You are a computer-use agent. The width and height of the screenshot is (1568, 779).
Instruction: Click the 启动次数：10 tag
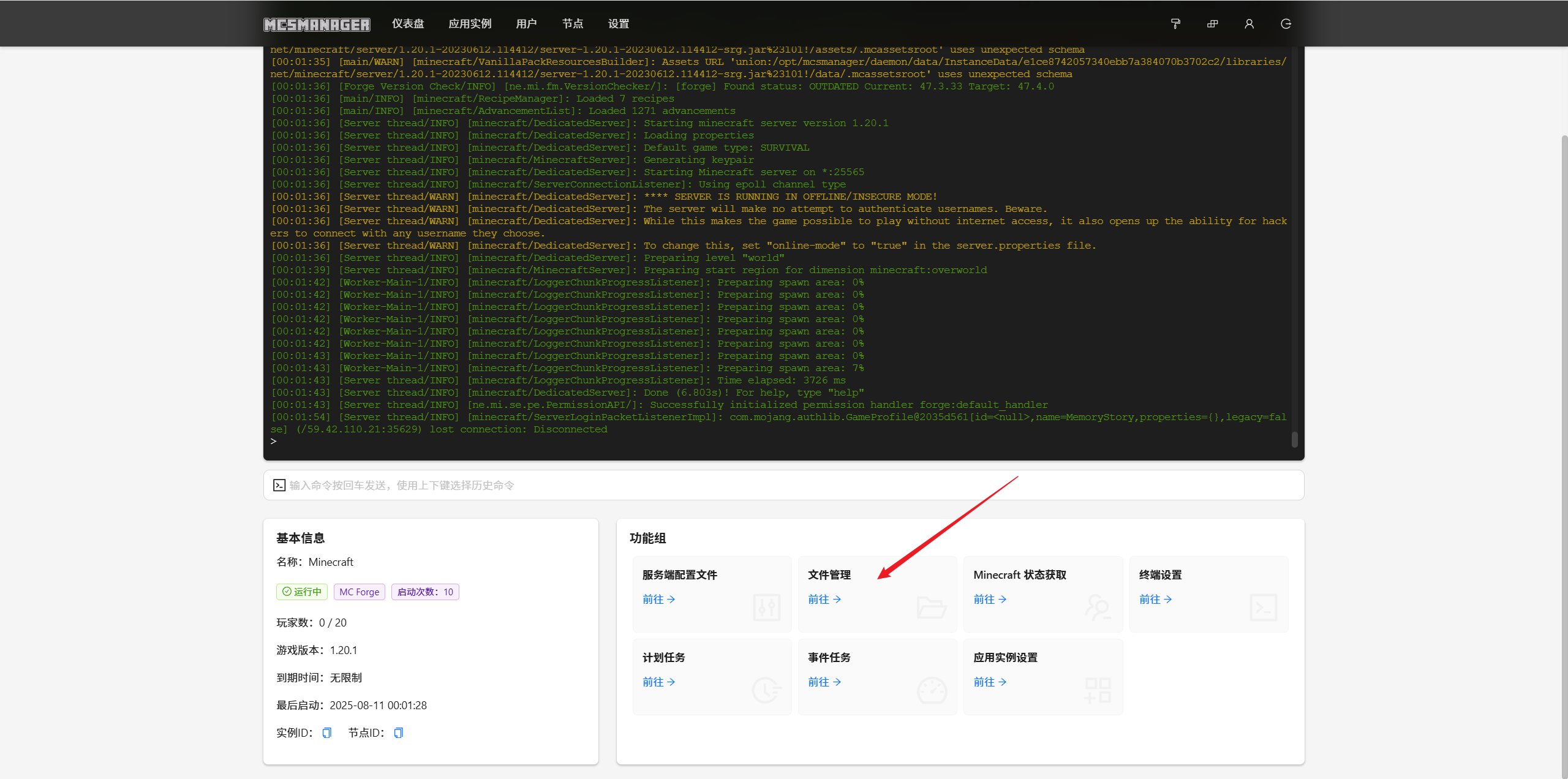[425, 592]
